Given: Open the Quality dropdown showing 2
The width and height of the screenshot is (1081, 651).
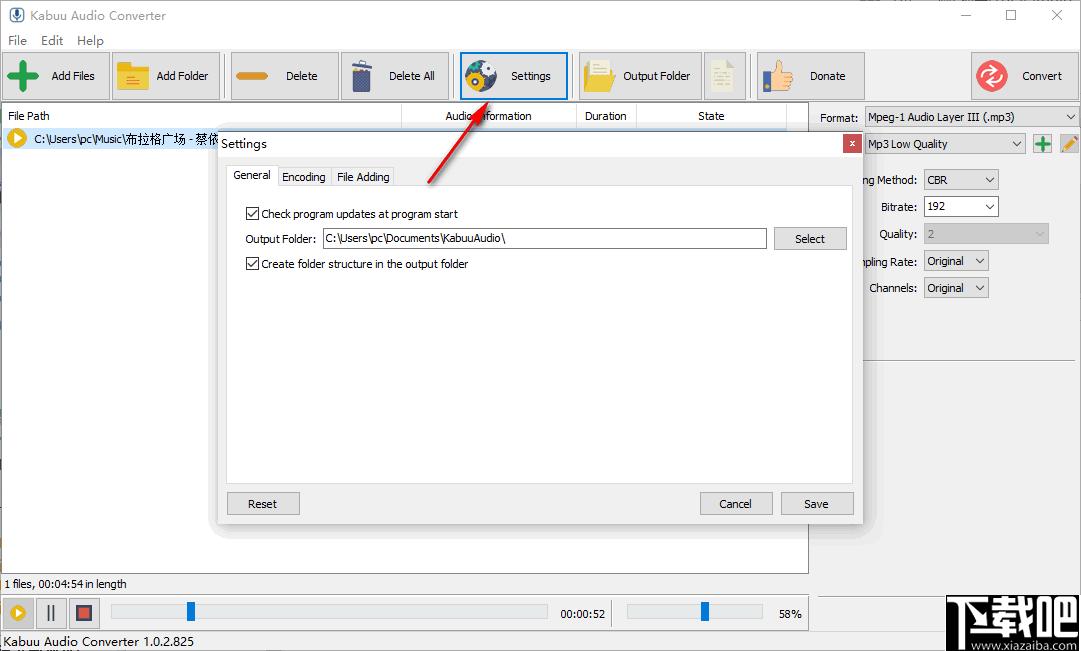Looking at the screenshot, I should 986,234.
